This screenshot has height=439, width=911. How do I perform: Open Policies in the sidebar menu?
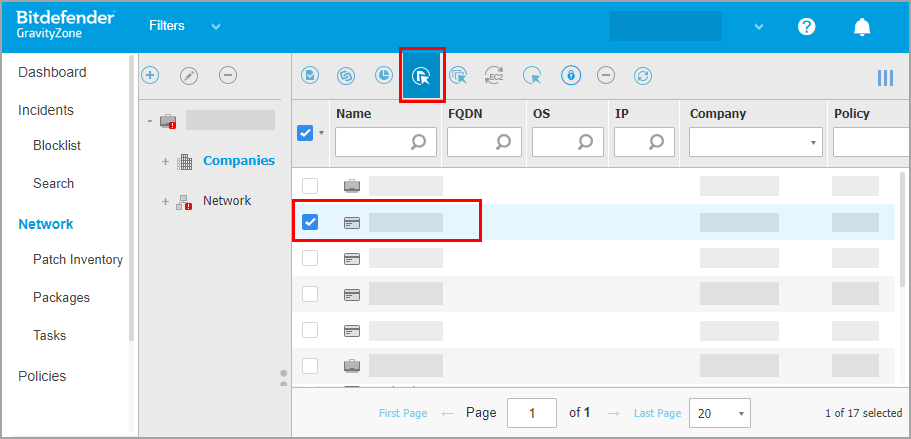(x=42, y=376)
